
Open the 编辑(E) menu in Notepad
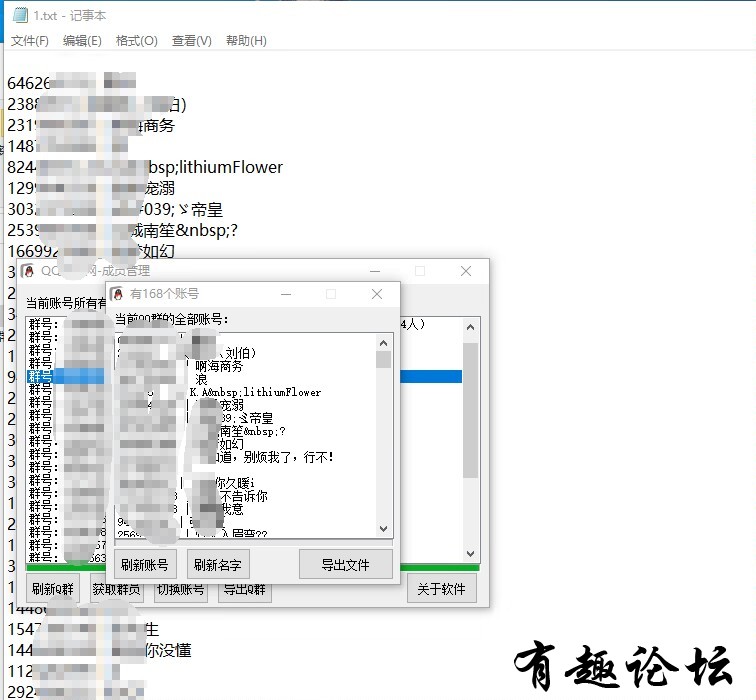(x=82, y=41)
